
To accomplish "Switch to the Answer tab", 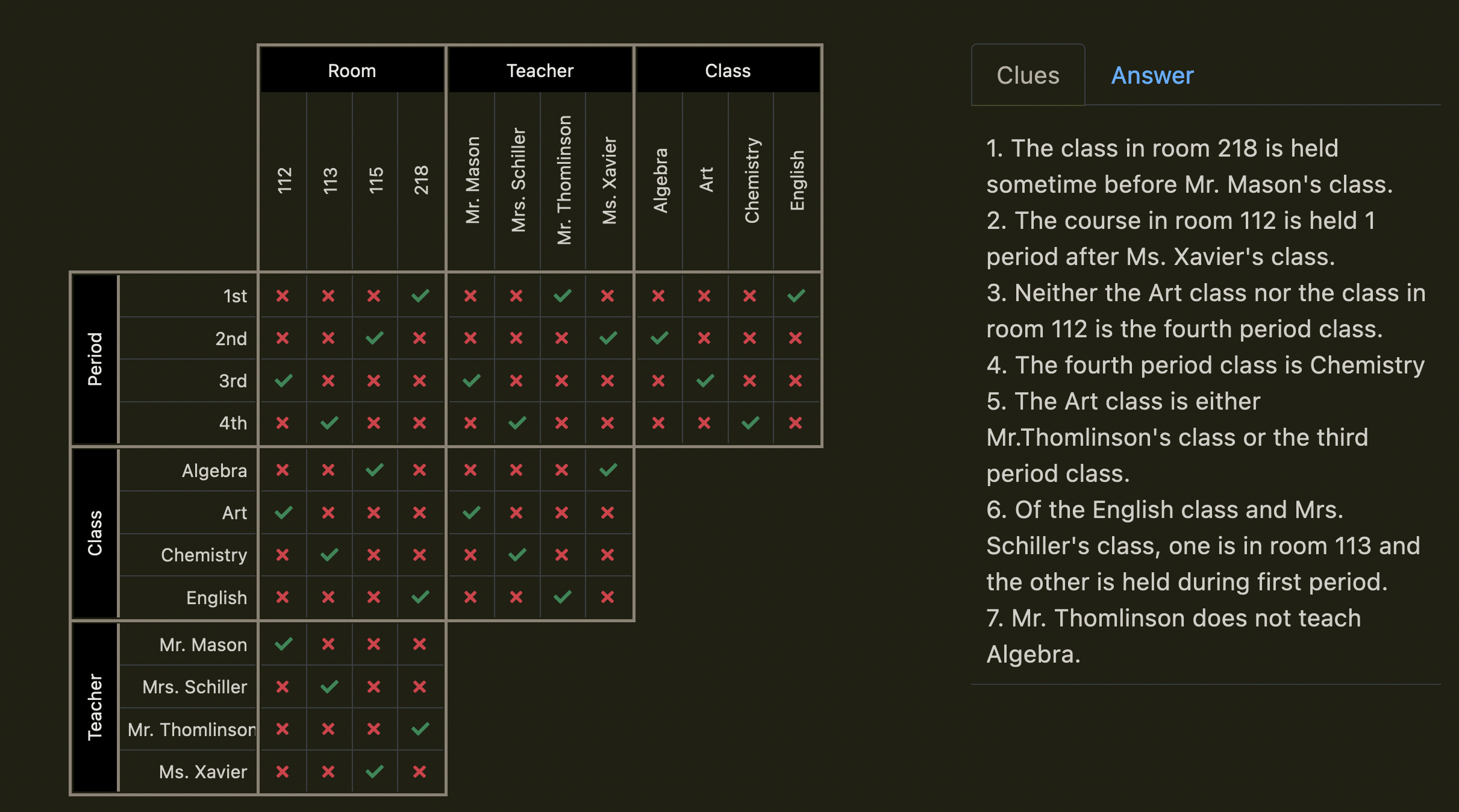I will pyautogui.click(x=1152, y=75).
